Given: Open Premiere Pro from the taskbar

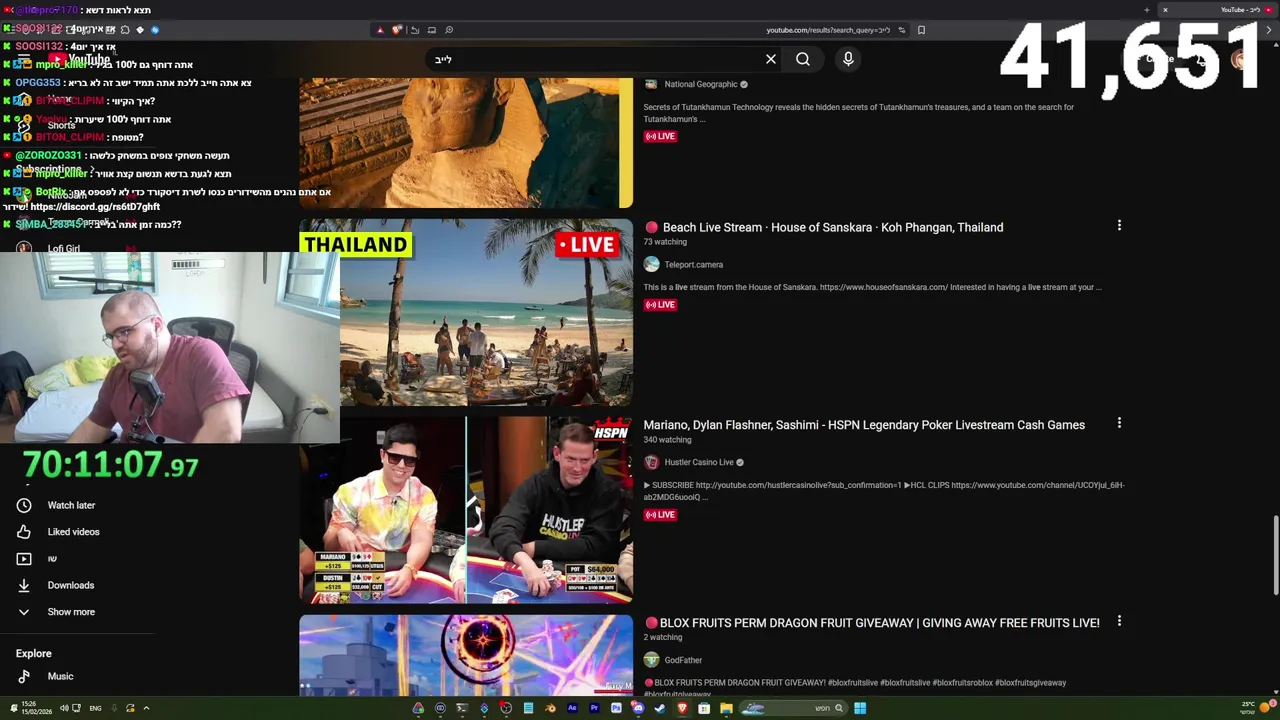Looking at the screenshot, I should coord(594,708).
